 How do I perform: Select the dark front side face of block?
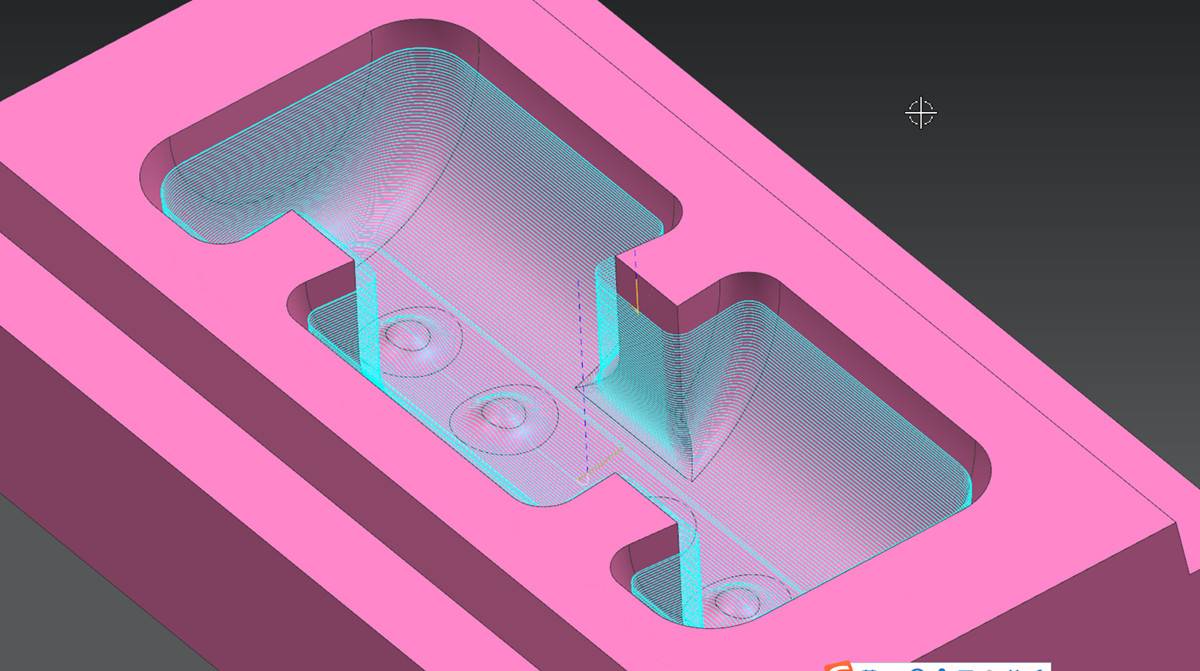click(150, 530)
